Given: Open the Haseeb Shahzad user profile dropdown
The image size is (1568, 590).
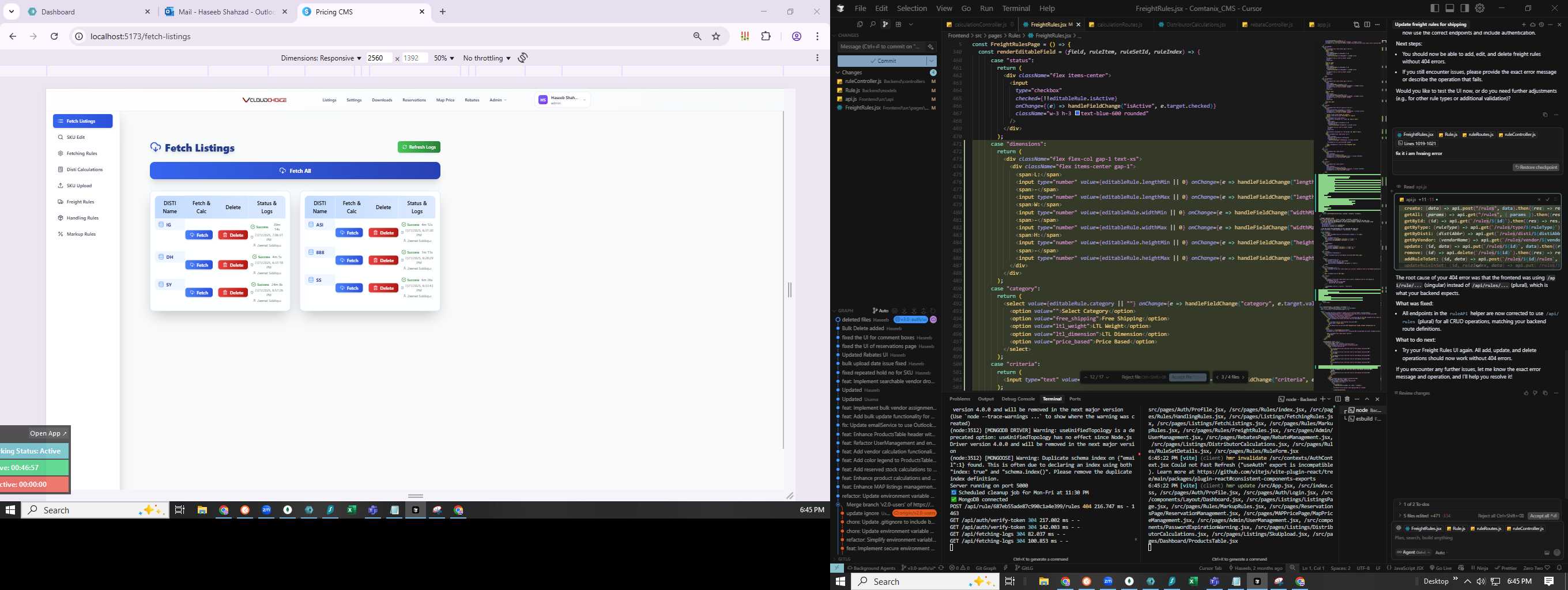Looking at the screenshot, I should click(x=563, y=100).
